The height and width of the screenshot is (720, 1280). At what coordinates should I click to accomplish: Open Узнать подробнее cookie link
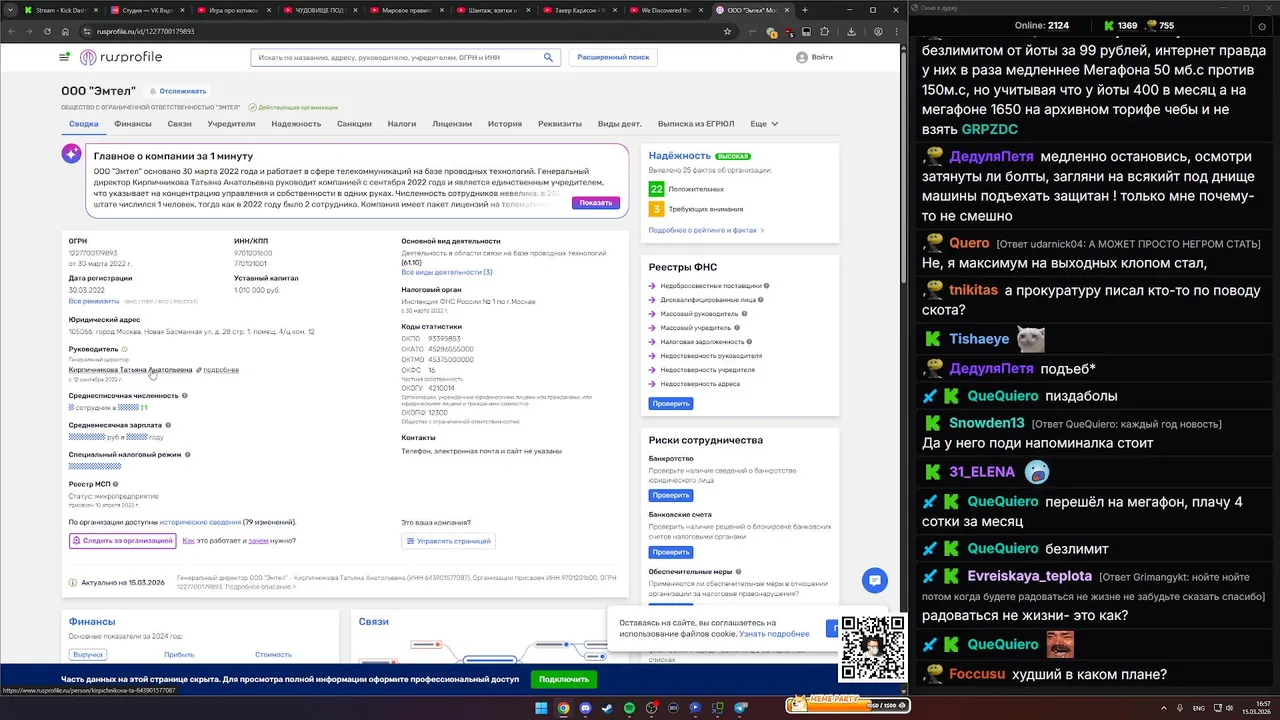coord(775,634)
